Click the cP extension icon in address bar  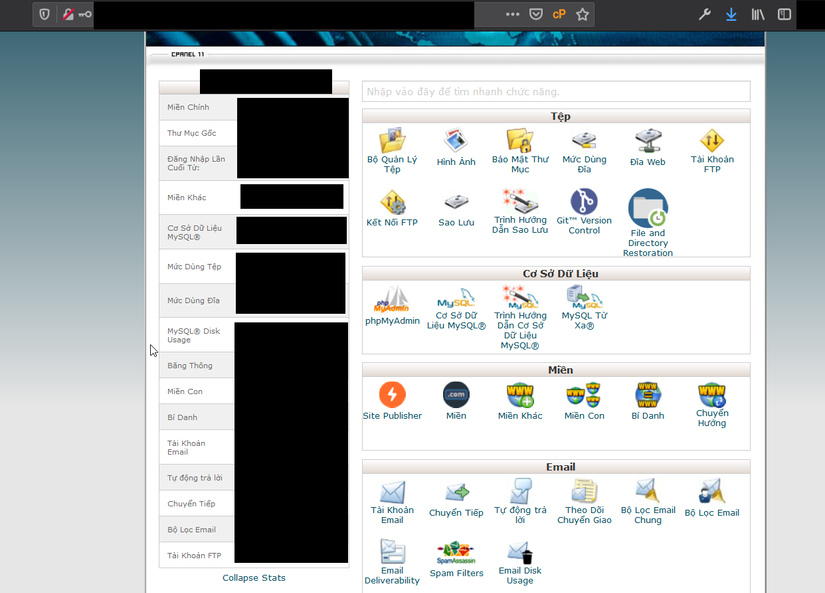click(x=559, y=14)
